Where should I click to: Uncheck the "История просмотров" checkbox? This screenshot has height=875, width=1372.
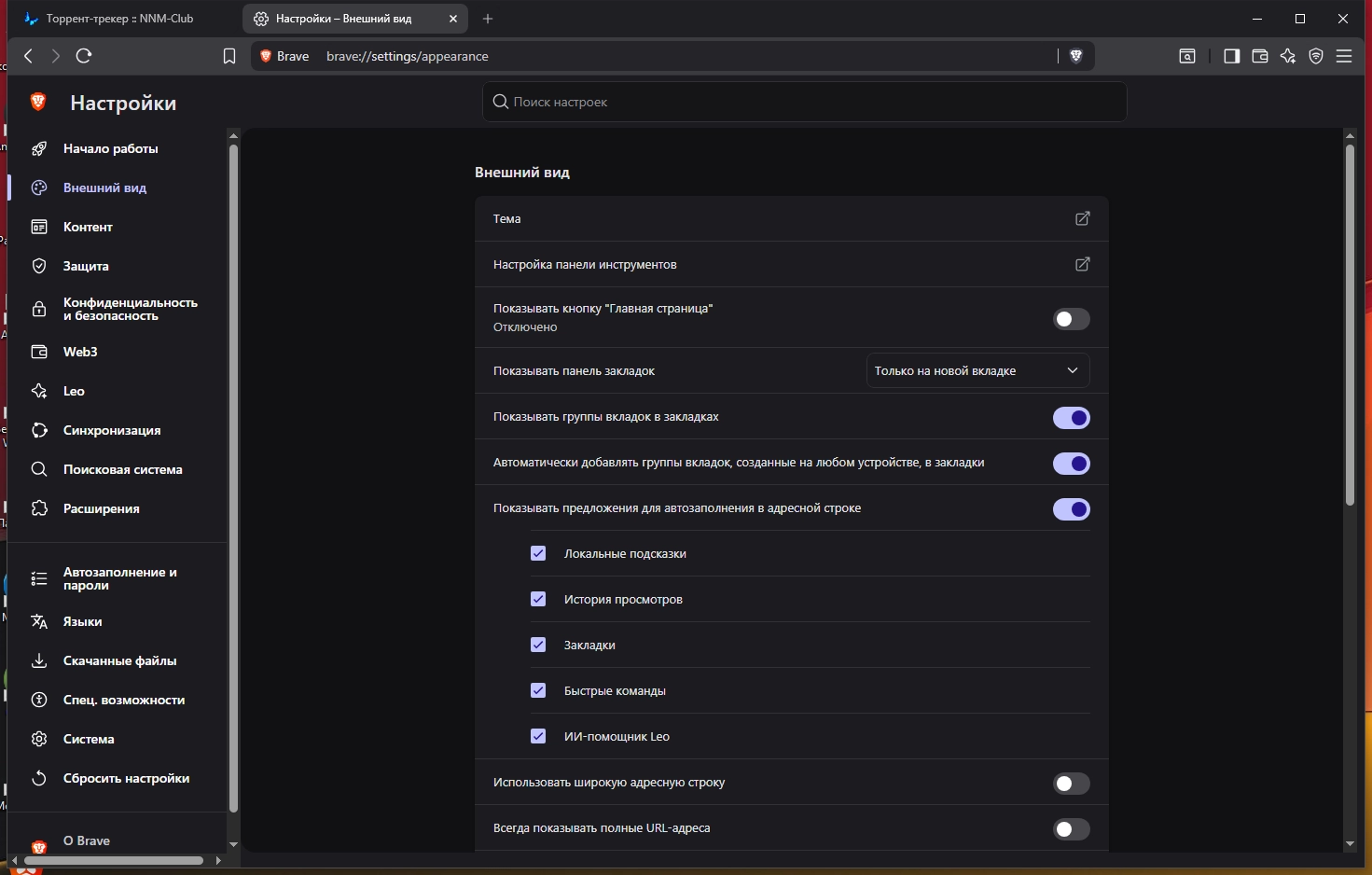[x=538, y=599]
